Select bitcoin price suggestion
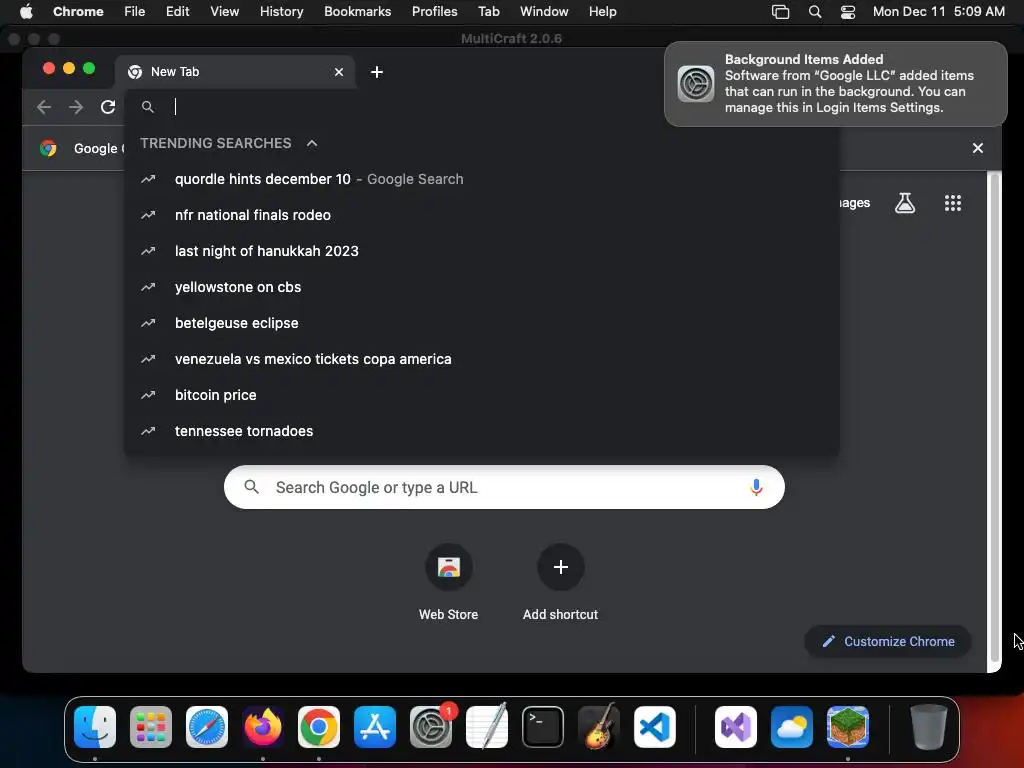 482,394
